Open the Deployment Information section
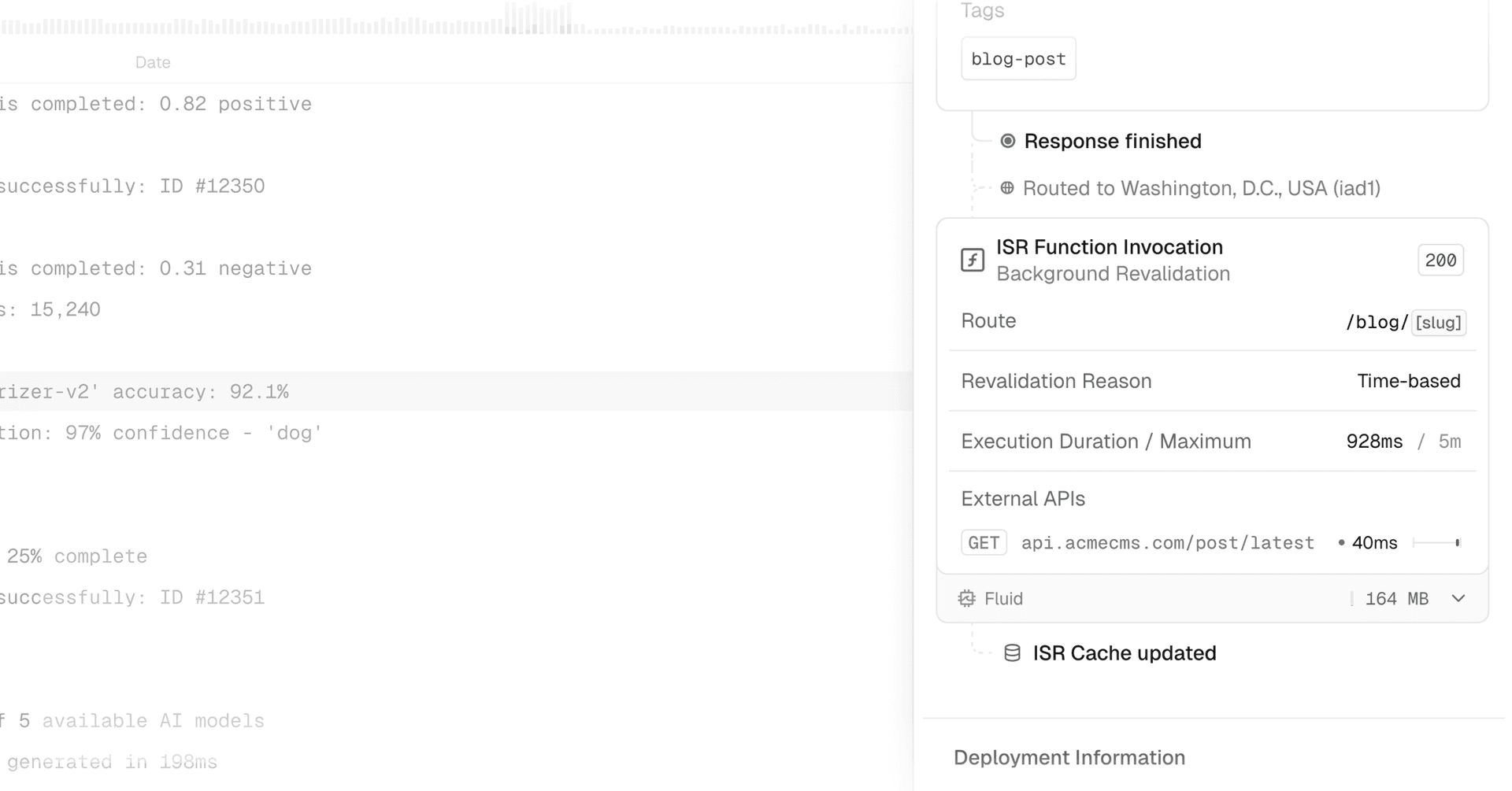Screen dimensions: 1512x791 (x=1069, y=757)
